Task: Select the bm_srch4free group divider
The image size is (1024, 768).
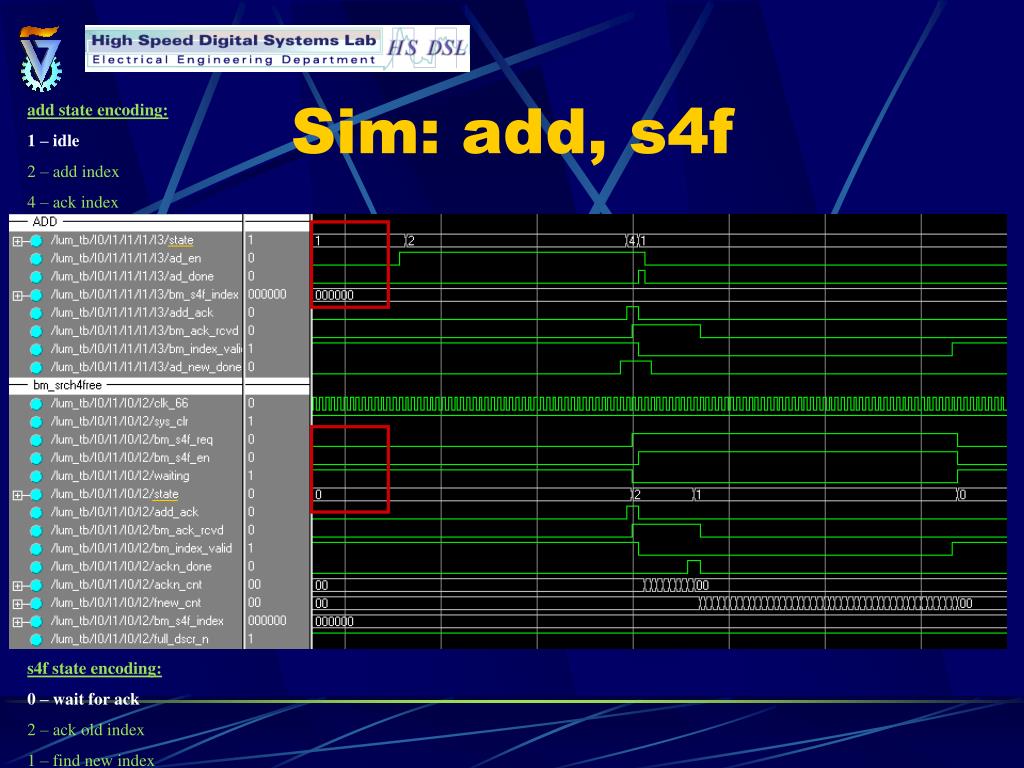Action: pos(125,385)
